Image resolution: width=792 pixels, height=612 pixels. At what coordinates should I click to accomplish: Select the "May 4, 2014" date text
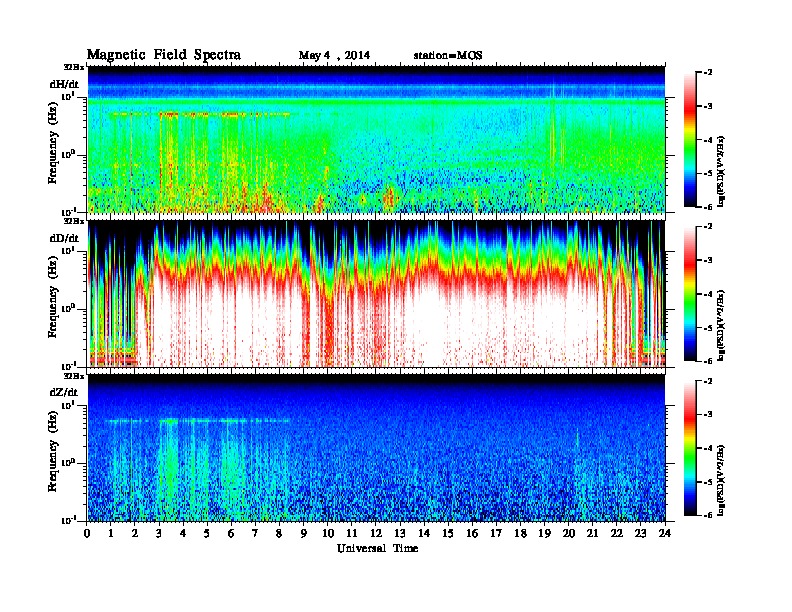[334, 56]
